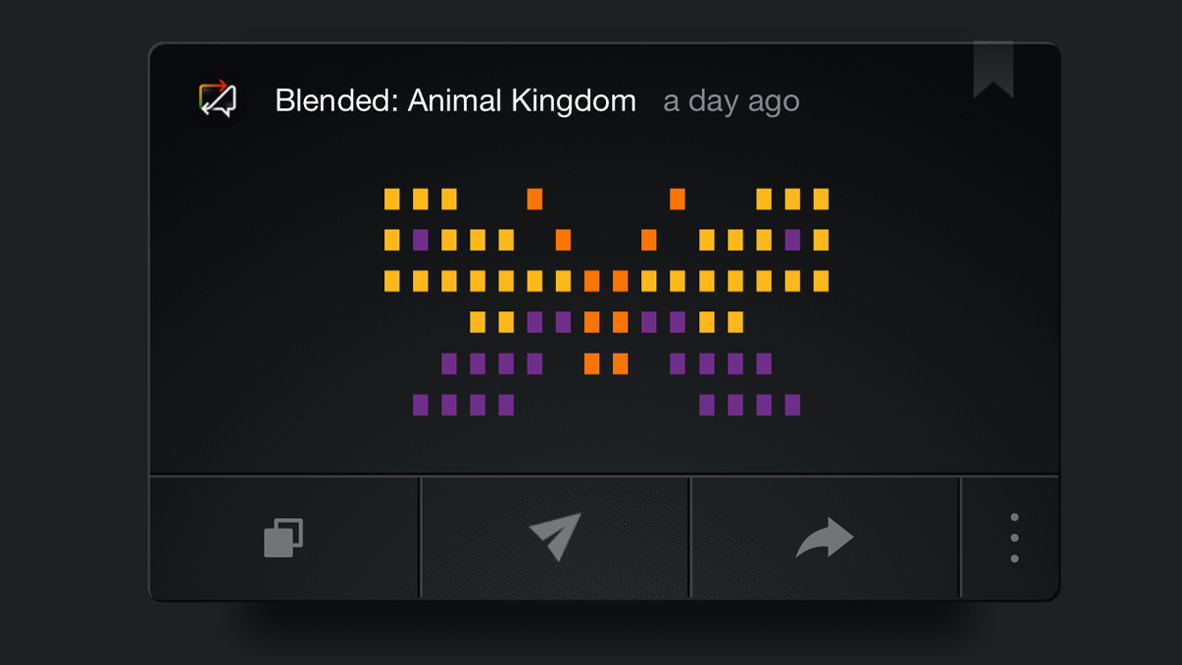Screen dimensions: 1182x665
Task: Click the "a day ago" timestamp
Action: pyautogui.click(x=731, y=101)
